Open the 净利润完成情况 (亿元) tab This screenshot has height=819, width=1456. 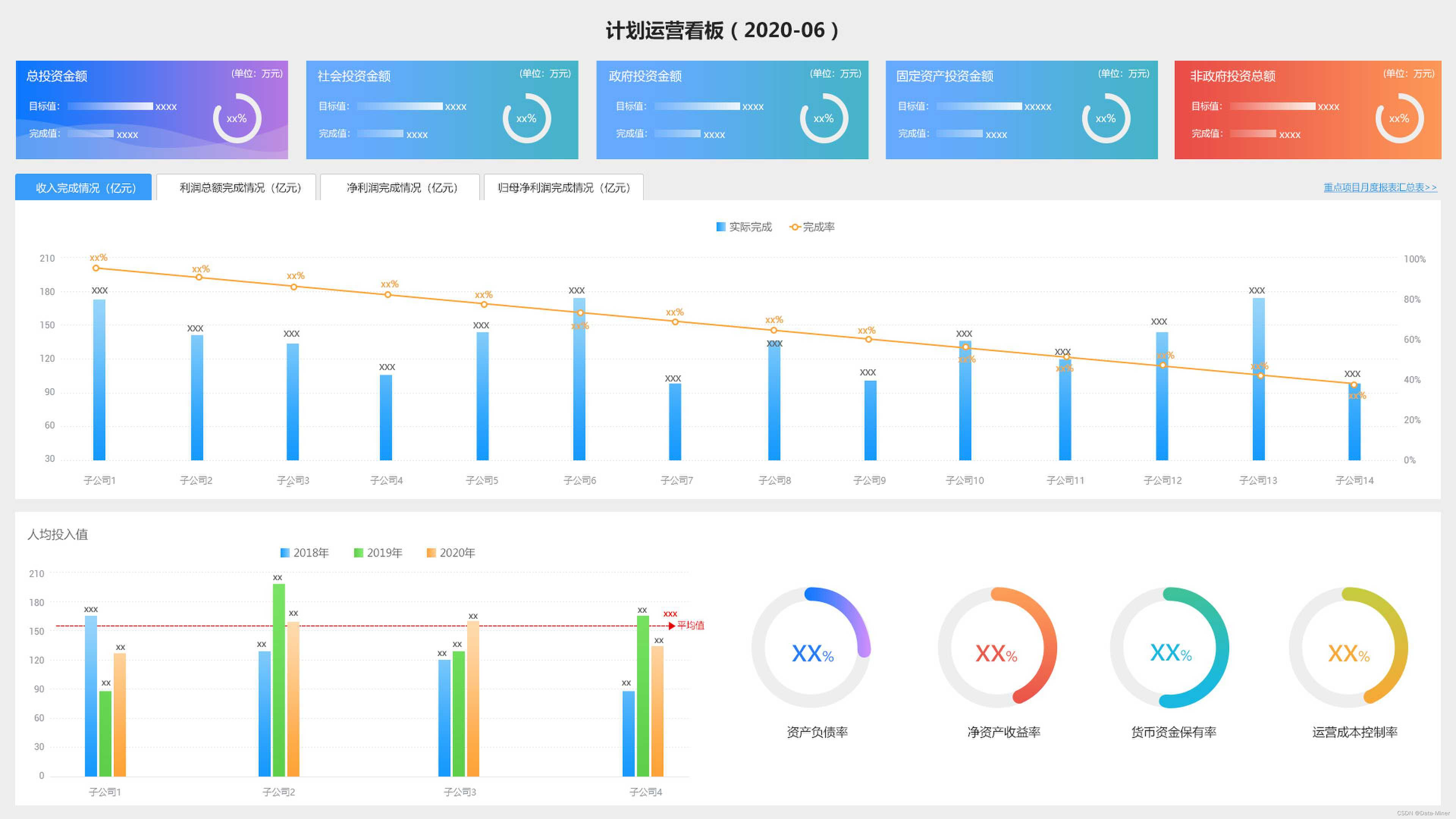[x=400, y=187]
